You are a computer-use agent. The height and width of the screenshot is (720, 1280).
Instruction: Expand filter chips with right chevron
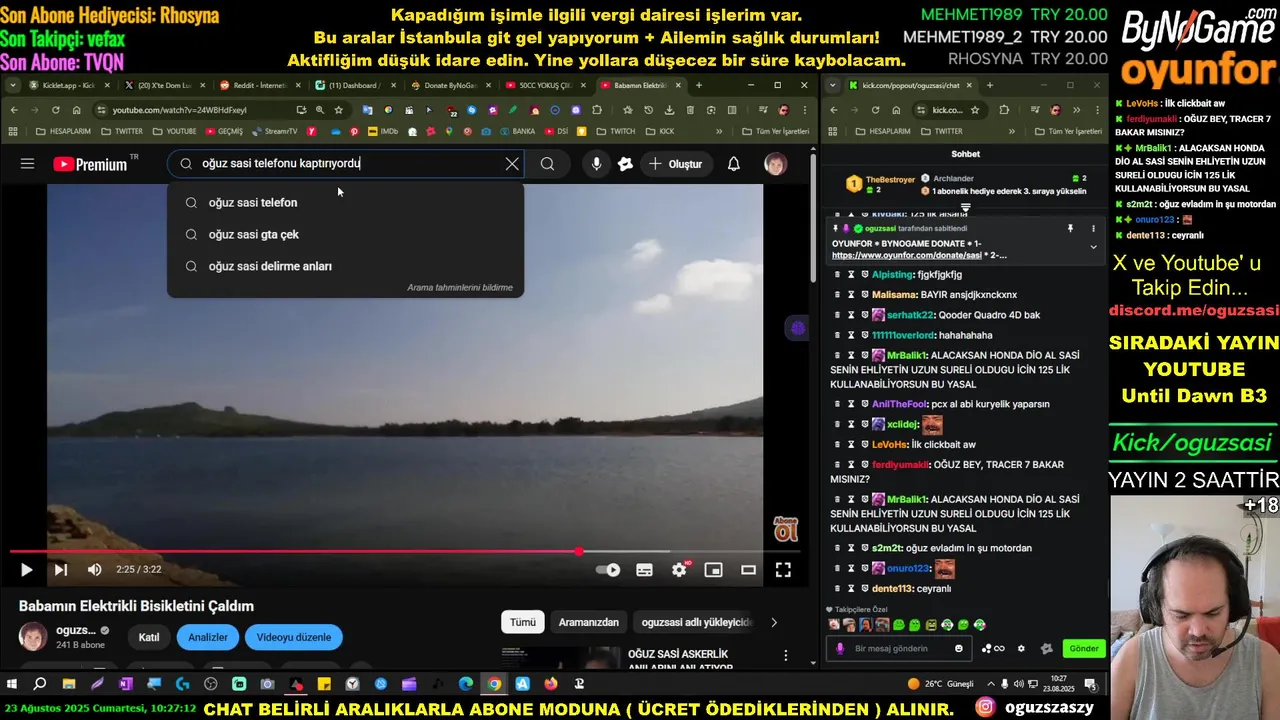click(773, 622)
